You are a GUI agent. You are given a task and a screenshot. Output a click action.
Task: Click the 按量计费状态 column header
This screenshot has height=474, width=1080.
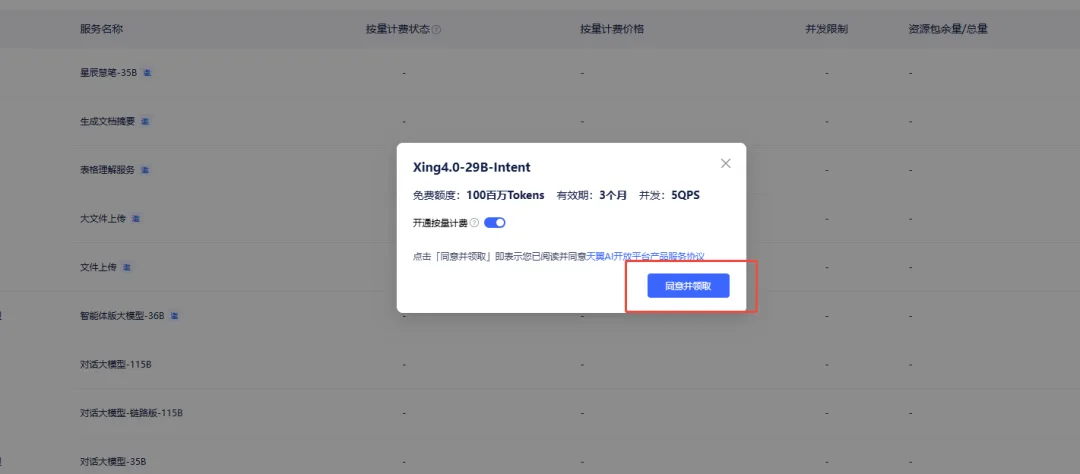(398, 30)
